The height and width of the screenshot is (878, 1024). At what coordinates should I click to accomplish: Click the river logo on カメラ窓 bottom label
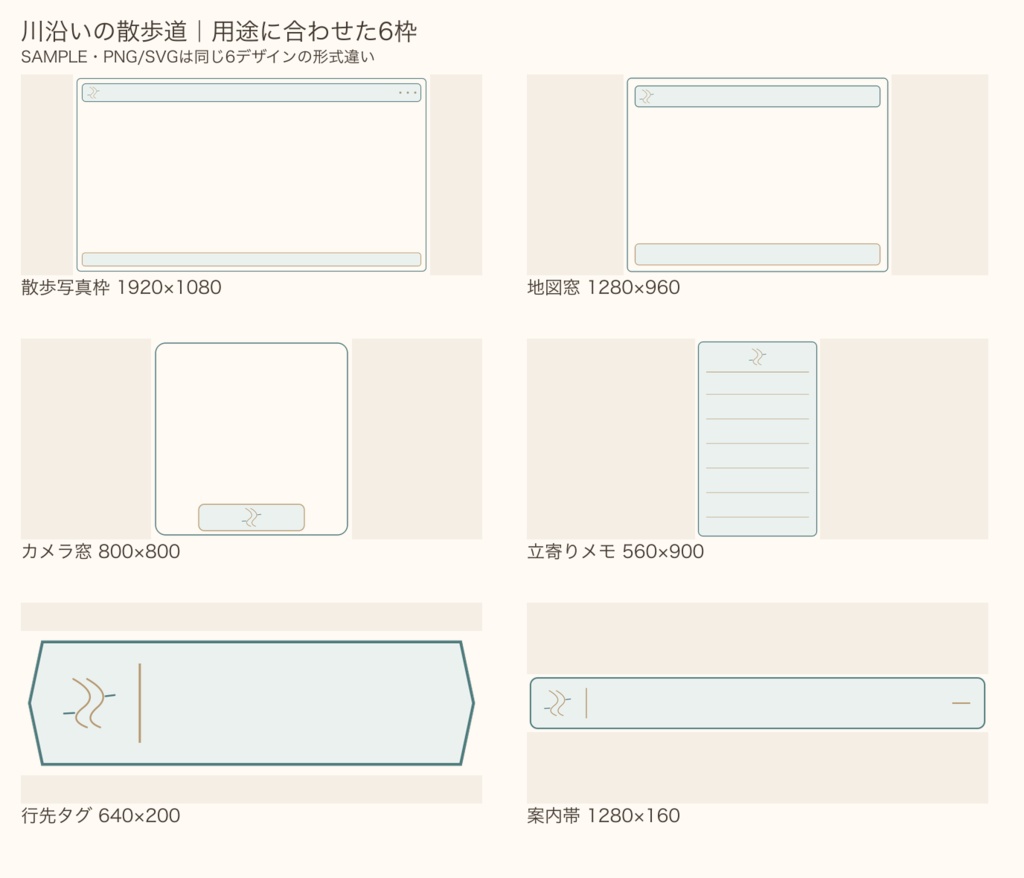[251, 517]
